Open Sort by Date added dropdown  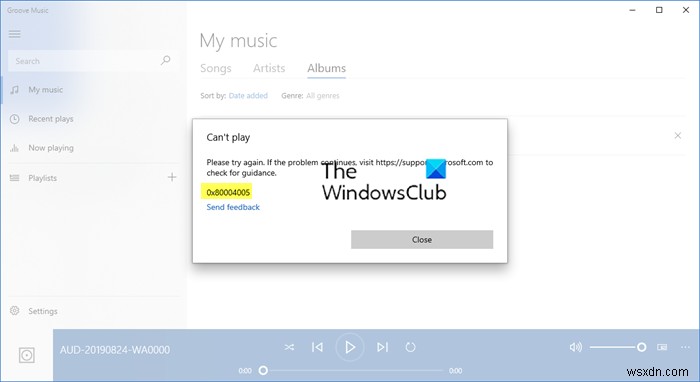248,96
